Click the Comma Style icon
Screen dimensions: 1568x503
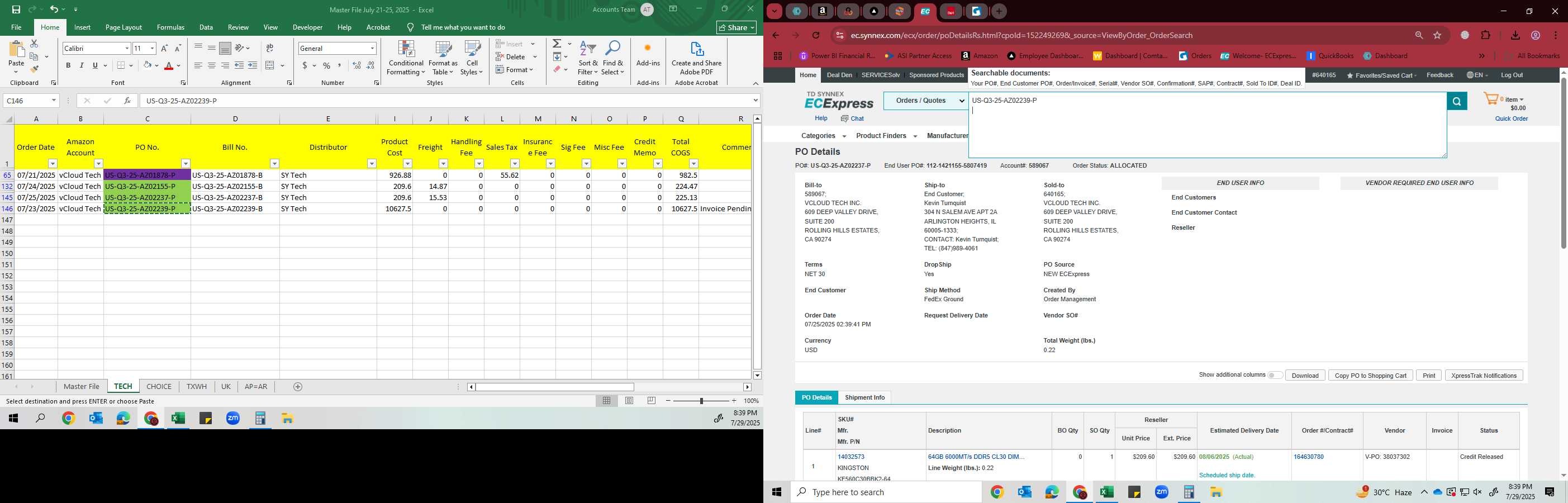coord(340,65)
